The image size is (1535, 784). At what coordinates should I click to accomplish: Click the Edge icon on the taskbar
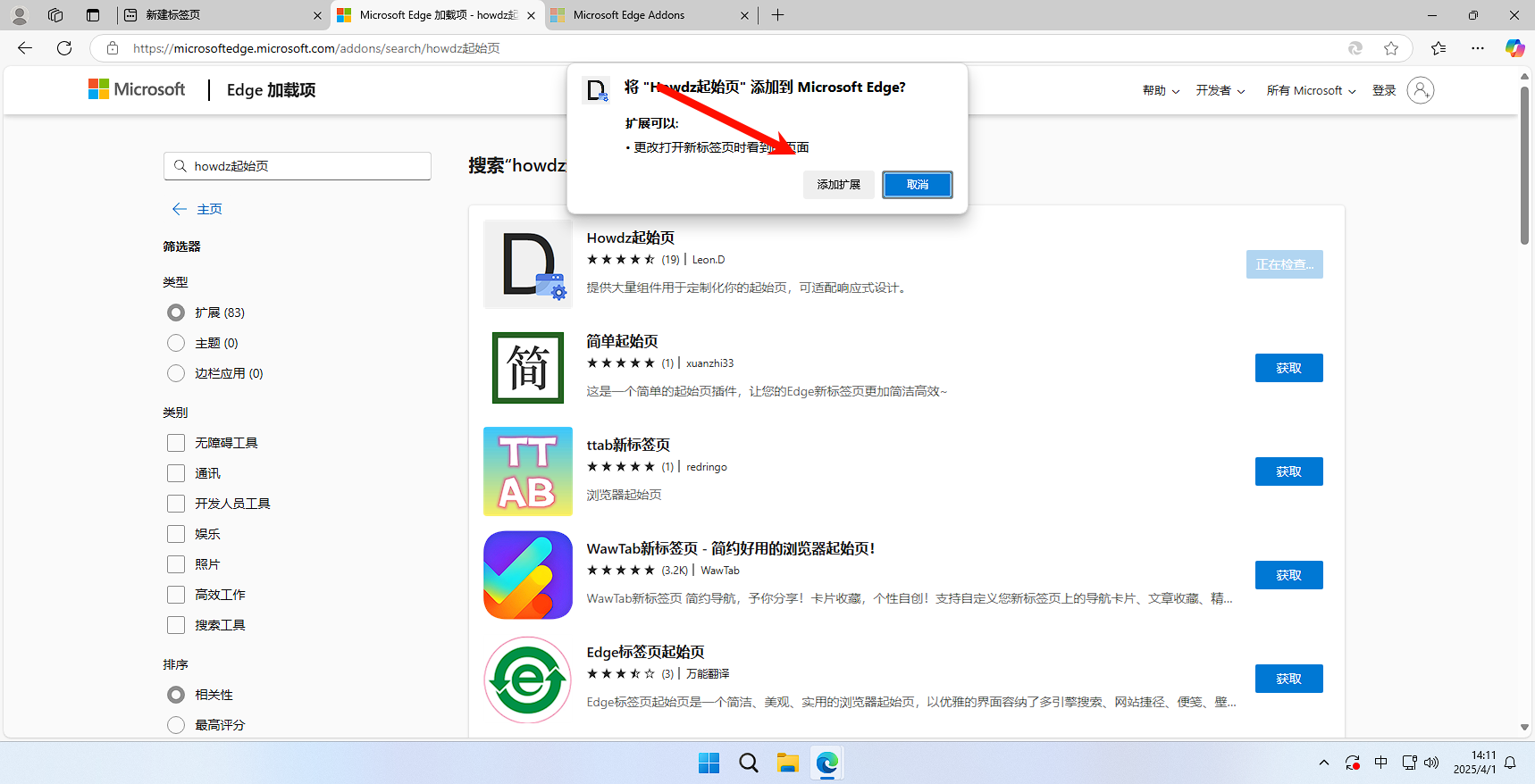(827, 763)
